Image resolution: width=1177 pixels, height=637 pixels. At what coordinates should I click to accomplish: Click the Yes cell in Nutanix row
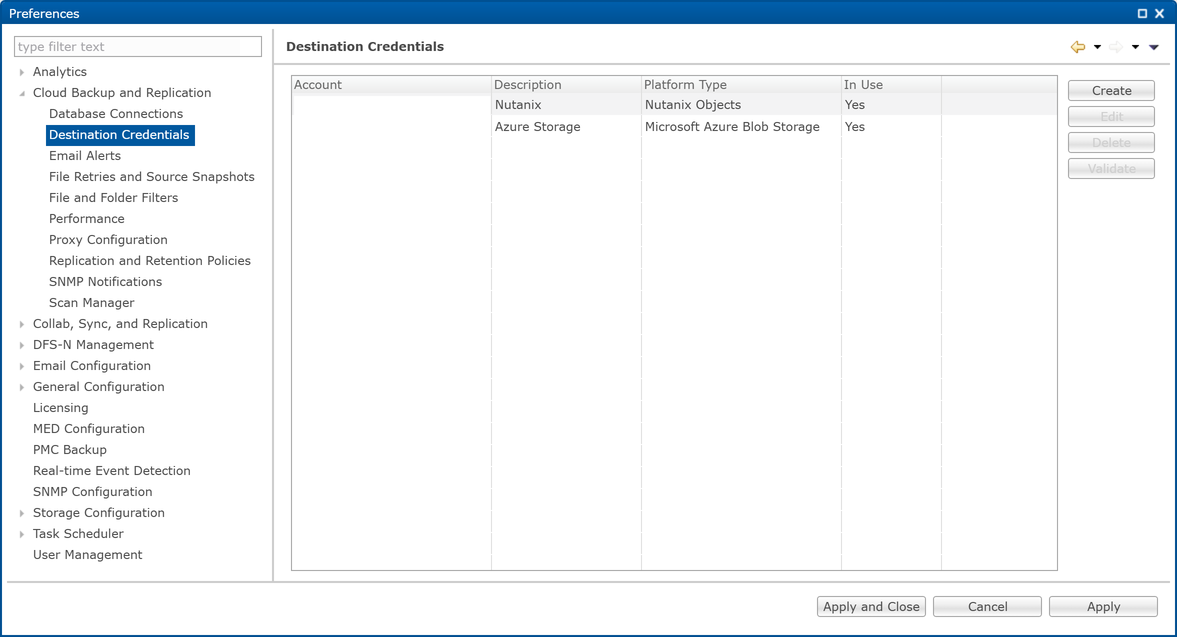coord(891,105)
